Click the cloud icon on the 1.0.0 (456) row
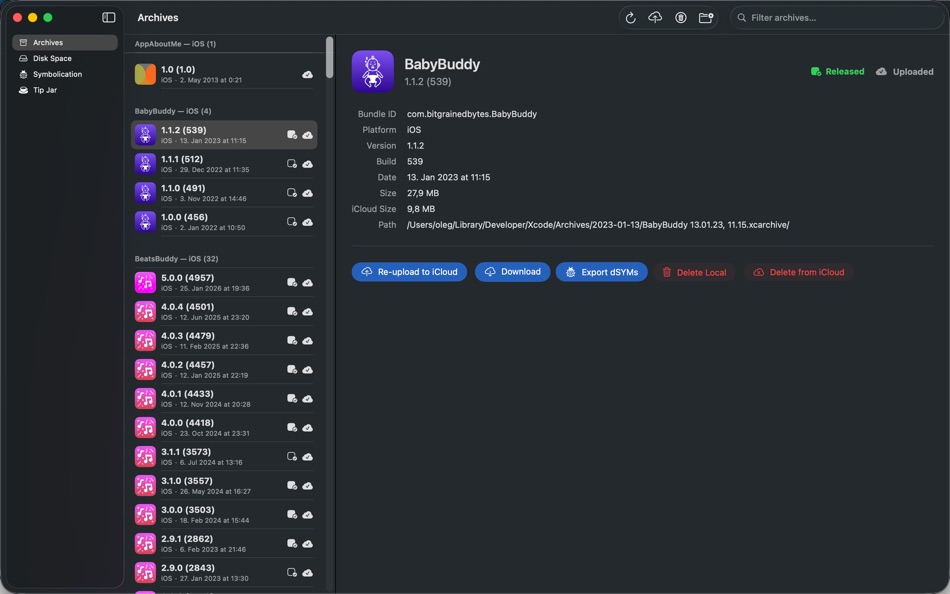 pyautogui.click(x=308, y=222)
